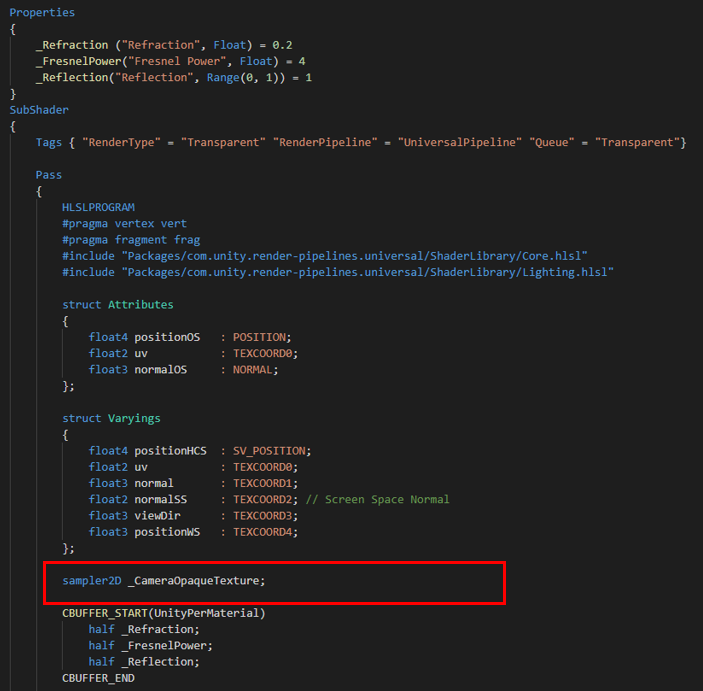Click the CBUFFER_END line

tap(98, 678)
